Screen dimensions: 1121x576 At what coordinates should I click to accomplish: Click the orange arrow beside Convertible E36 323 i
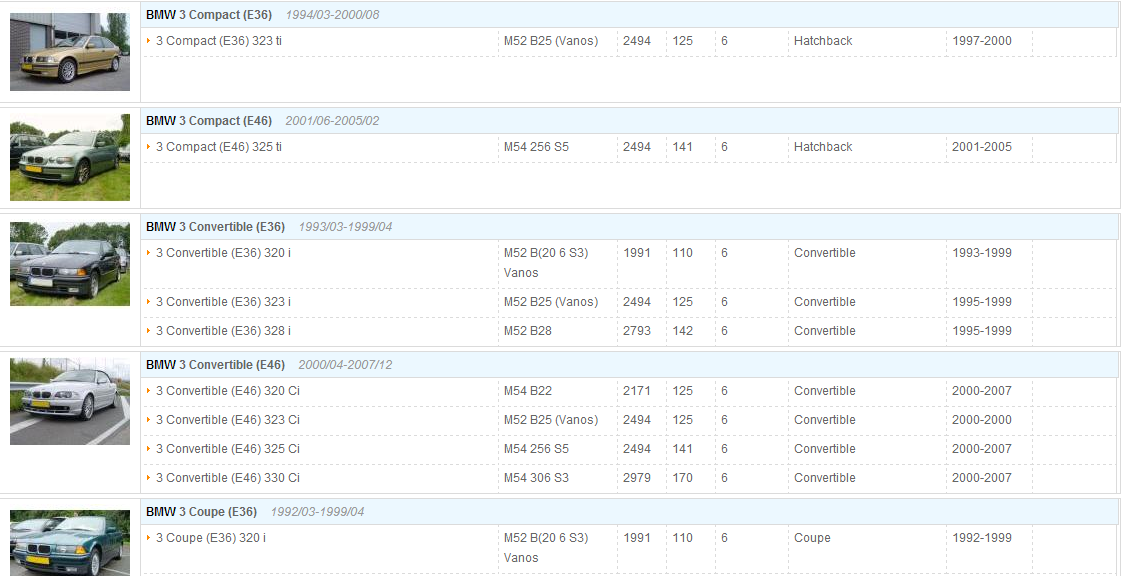pyautogui.click(x=149, y=302)
